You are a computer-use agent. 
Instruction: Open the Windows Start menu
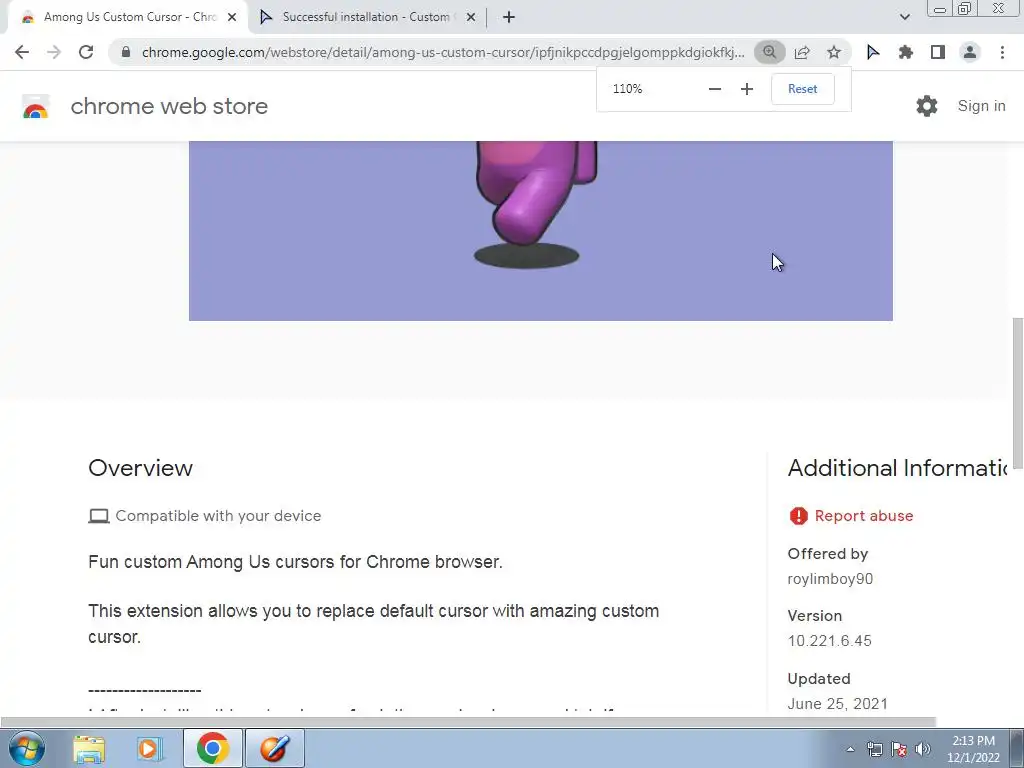click(x=27, y=748)
